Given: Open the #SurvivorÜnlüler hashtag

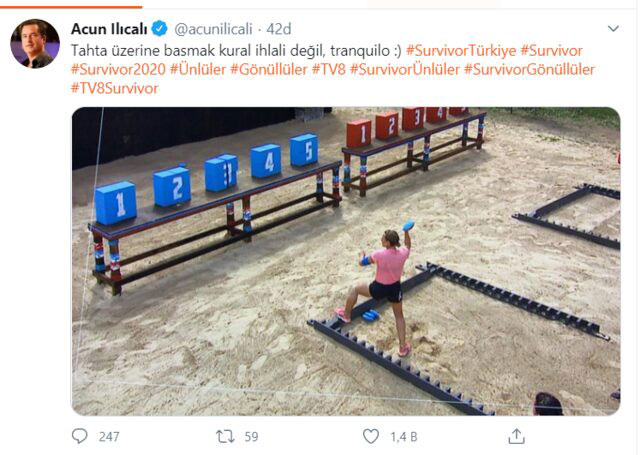Looking at the screenshot, I should [405, 69].
